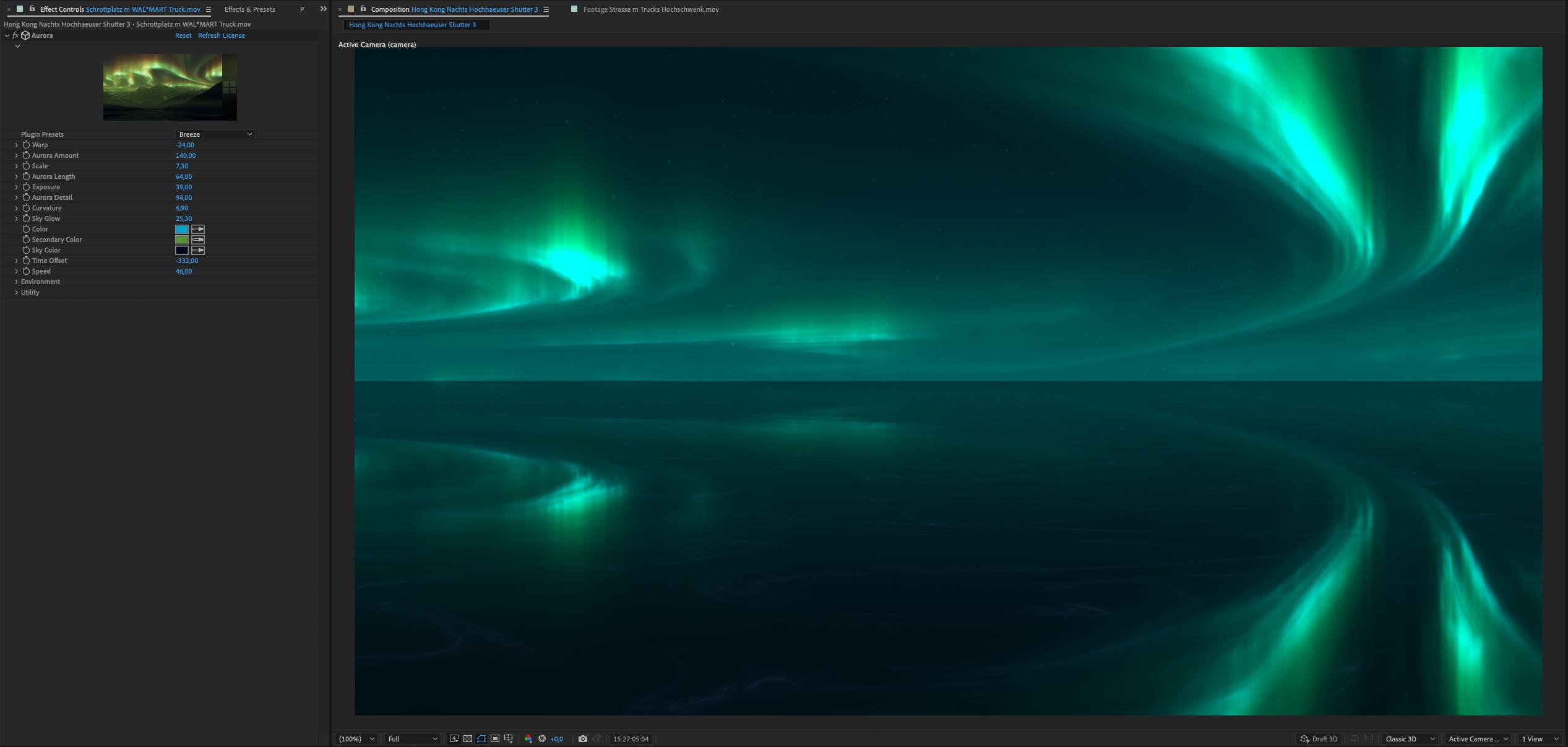The height and width of the screenshot is (747, 1568).
Task: Click the Reset Exposure aperture icon
Action: click(542, 738)
